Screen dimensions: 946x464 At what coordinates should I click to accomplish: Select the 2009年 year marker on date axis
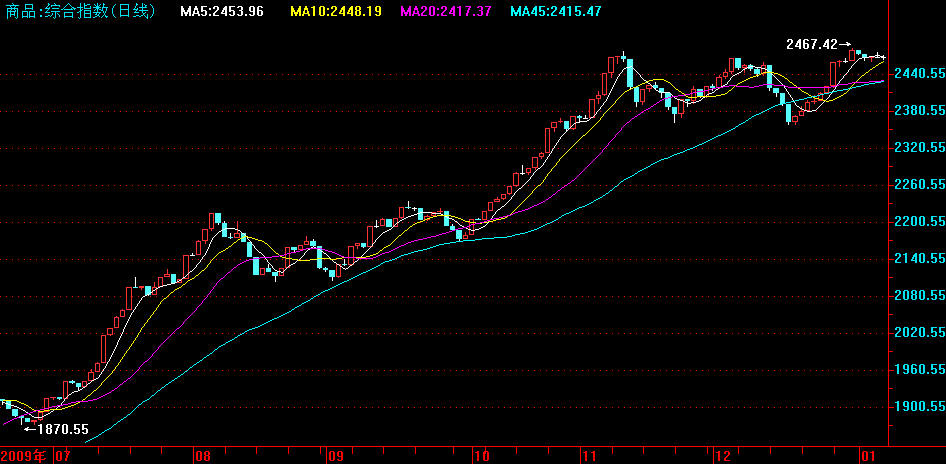pos(23,456)
